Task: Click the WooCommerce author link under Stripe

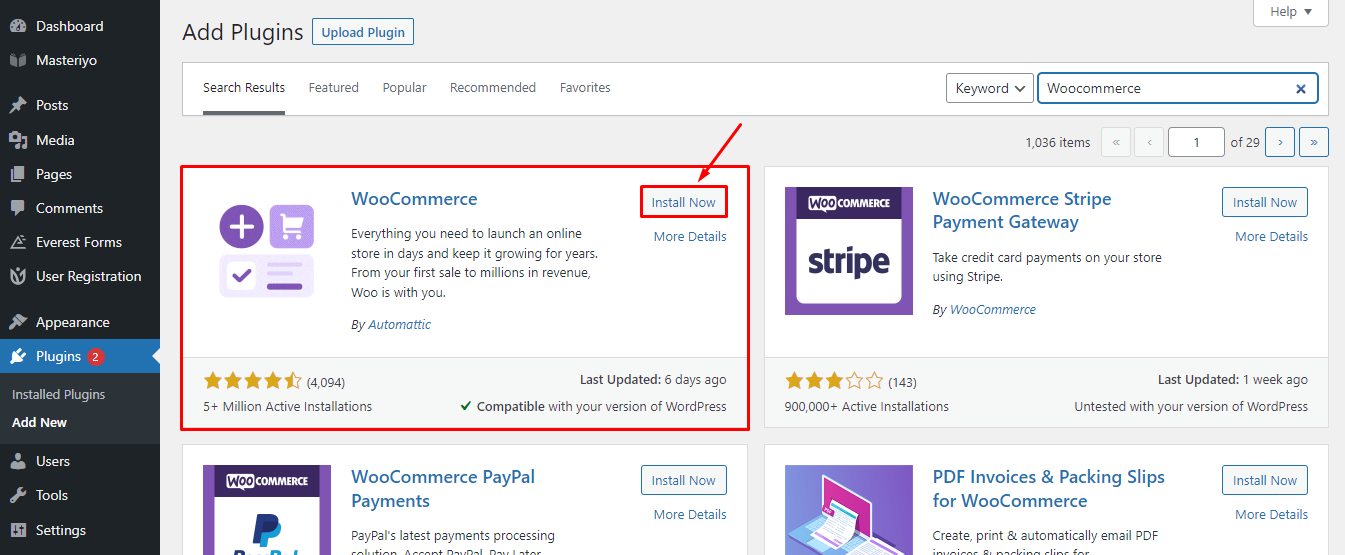Action: [x=993, y=310]
